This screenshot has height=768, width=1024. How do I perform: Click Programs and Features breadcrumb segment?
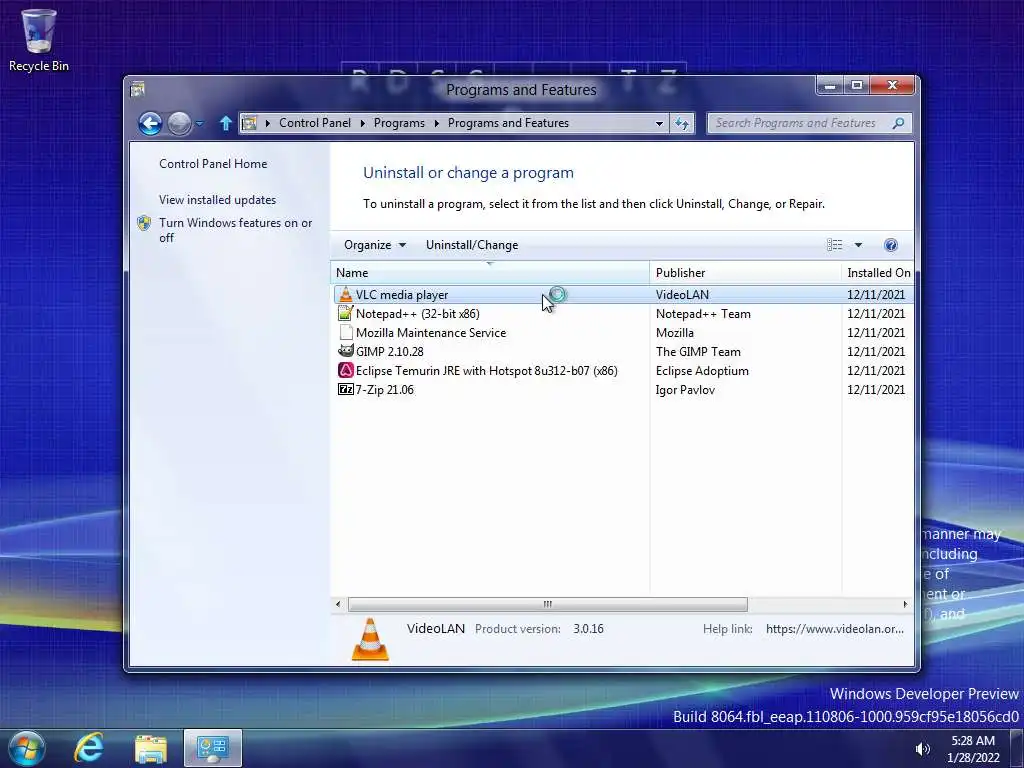(x=508, y=123)
